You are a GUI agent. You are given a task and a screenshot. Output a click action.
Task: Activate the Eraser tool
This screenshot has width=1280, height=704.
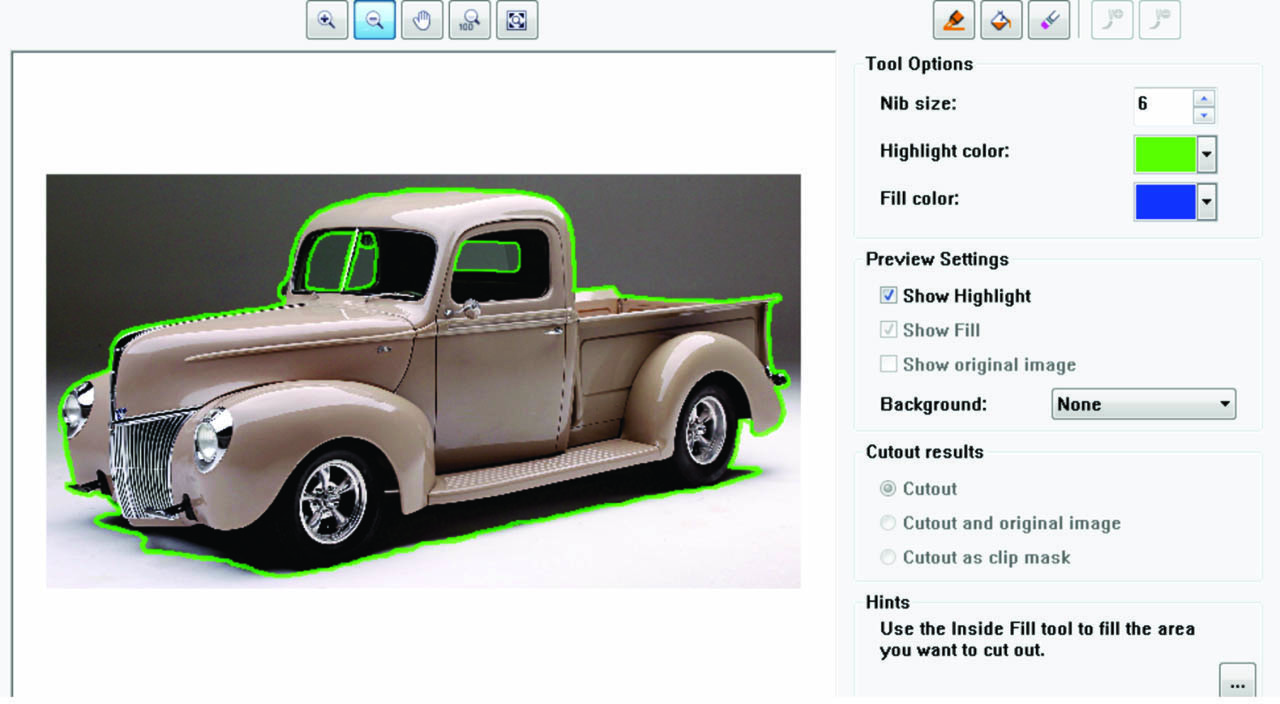1049,20
